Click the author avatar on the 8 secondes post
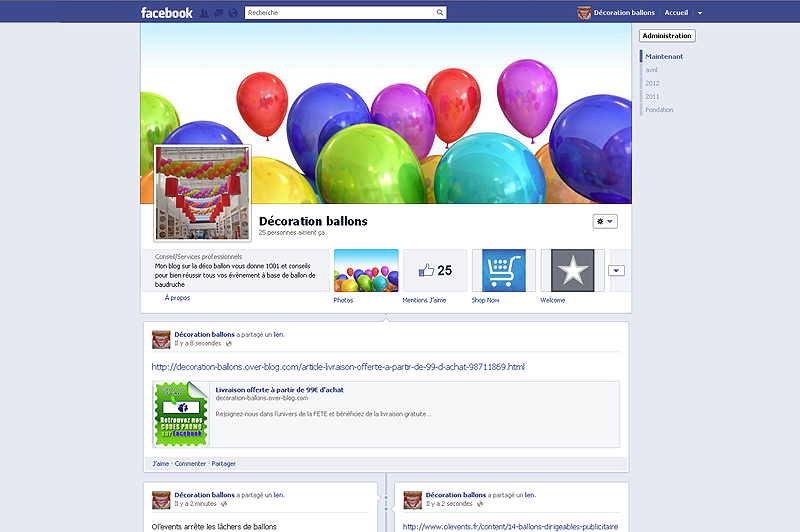Image resolution: width=800 pixels, height=532 pixels. coord(161,339)
